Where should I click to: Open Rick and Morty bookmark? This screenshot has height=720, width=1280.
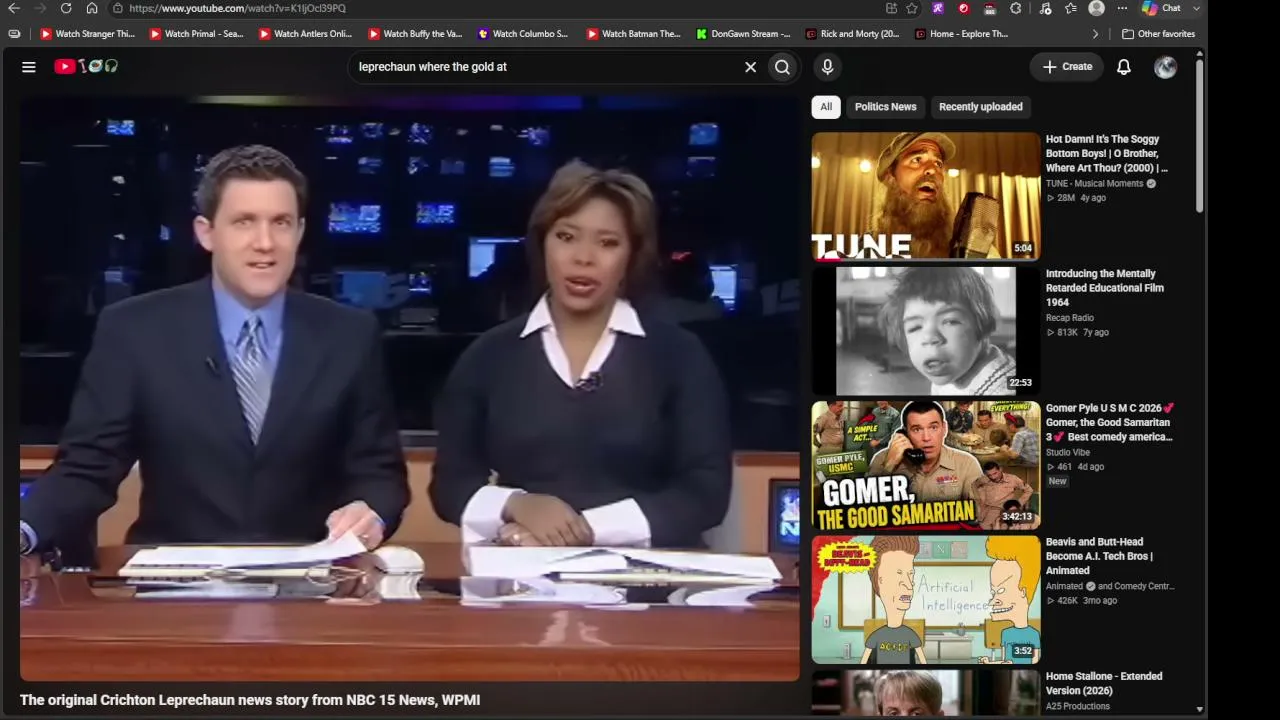click(x=852, y=34)
